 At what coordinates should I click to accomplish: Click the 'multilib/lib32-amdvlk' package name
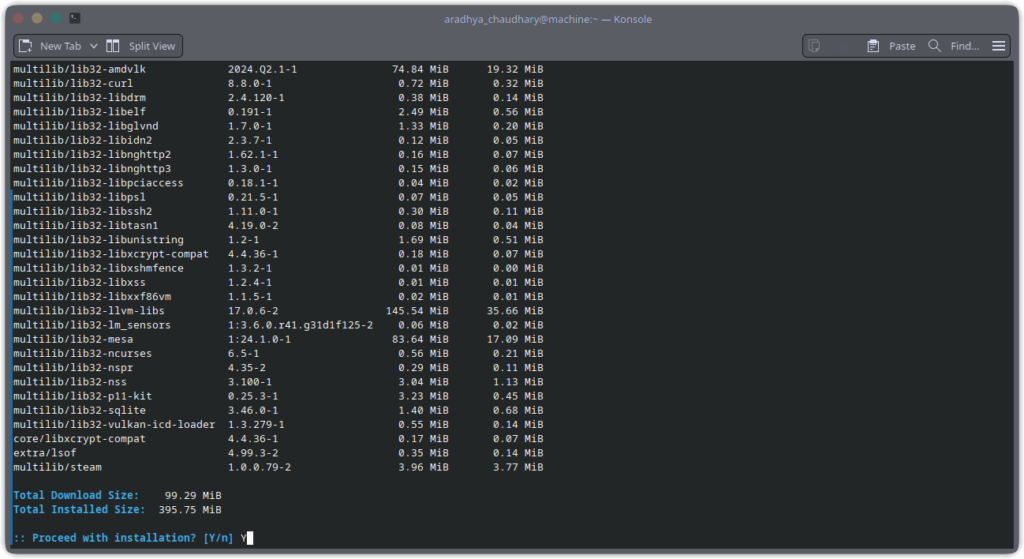click(x=79, y=69)
